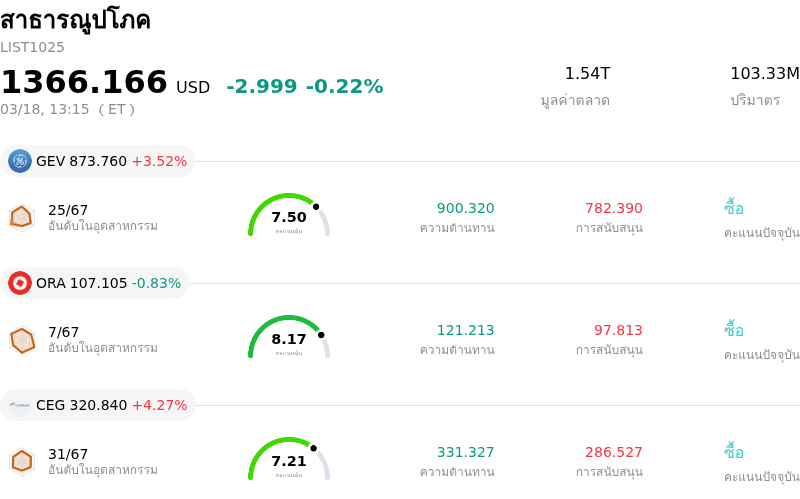Click GEV resistance value 900.320

(x=465, y=208)
